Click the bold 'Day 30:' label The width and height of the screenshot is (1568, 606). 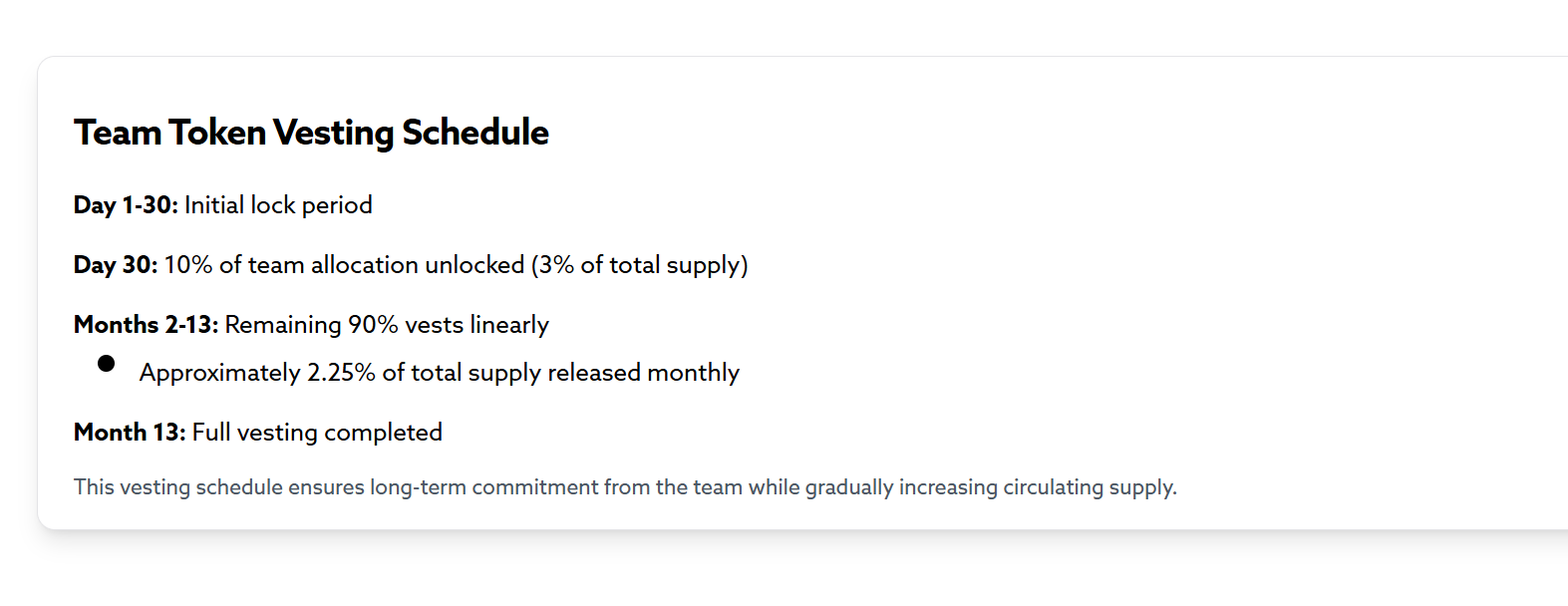[x=116, y=265]
